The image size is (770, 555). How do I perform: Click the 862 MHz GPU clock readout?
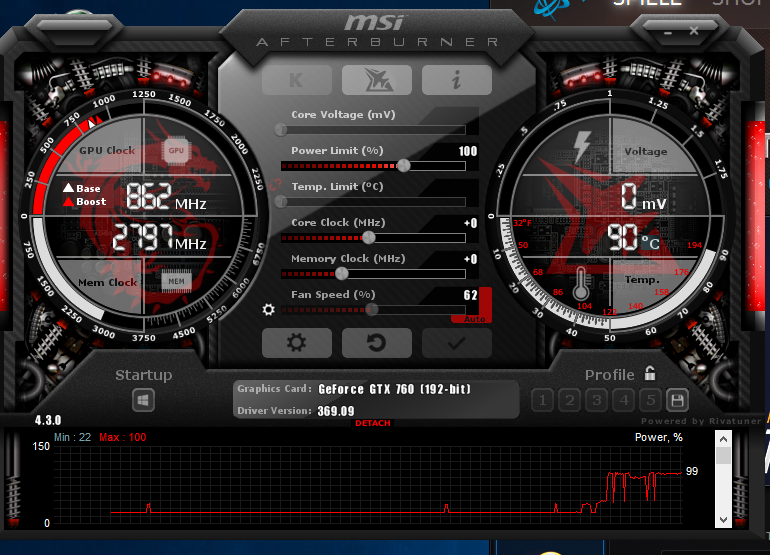[x=166, y=197]
